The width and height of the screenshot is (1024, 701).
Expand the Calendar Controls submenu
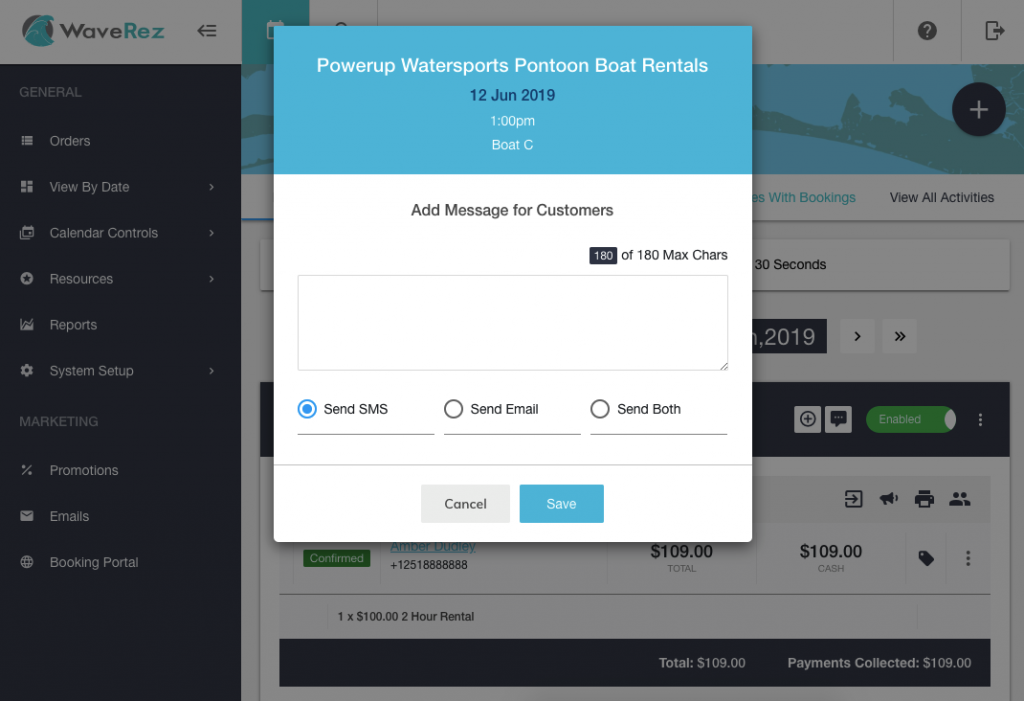[x=120, y=233]
